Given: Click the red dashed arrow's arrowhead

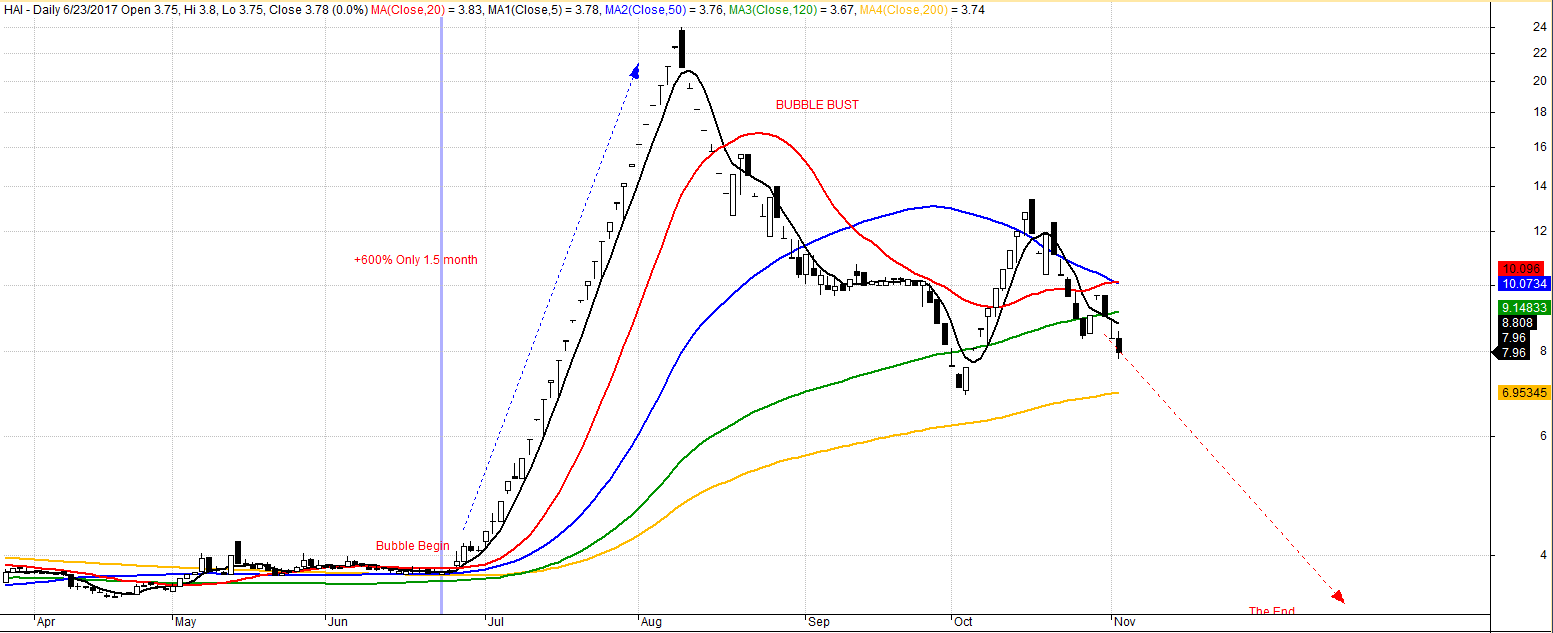Looking at the screenshot, I should (1338, 598).
